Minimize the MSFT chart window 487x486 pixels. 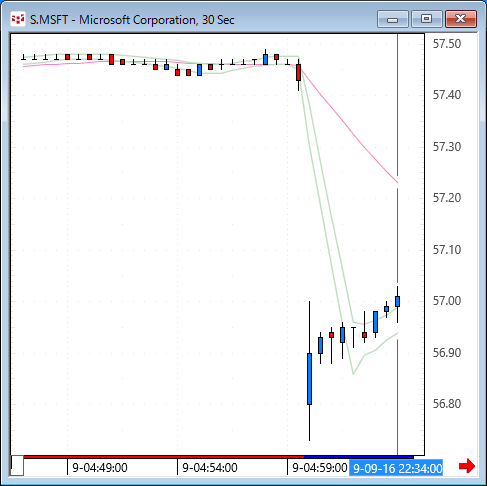coord(393,19)
